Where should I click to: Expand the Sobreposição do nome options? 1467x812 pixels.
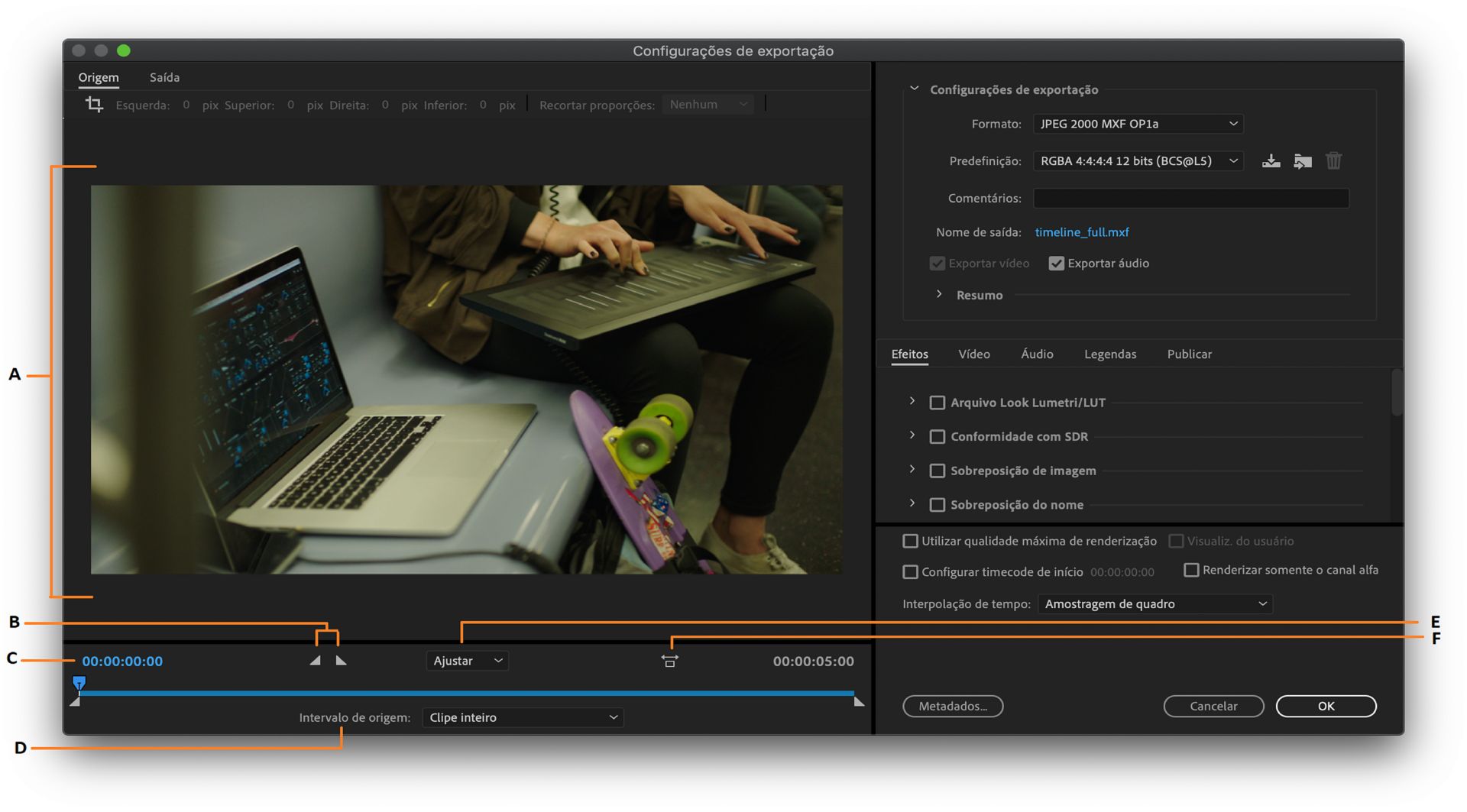[912, 503]
